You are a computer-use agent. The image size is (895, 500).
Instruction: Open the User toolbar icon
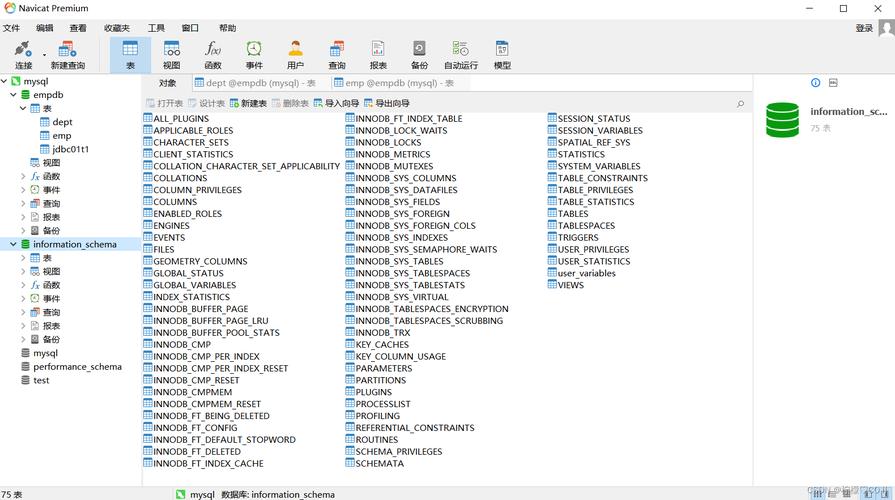click(295, 55)
